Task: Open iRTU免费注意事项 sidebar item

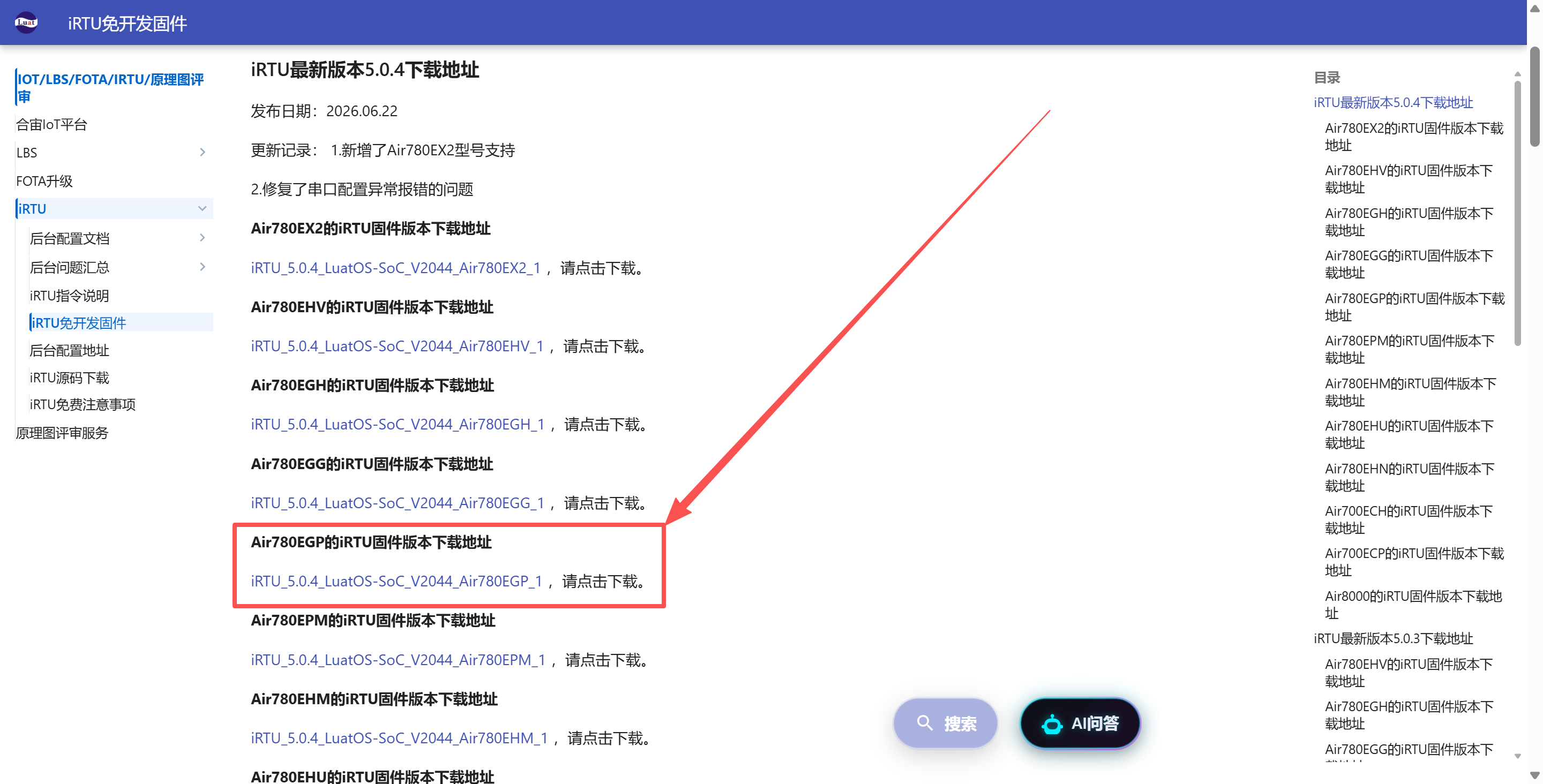Action: pos(83,404)
